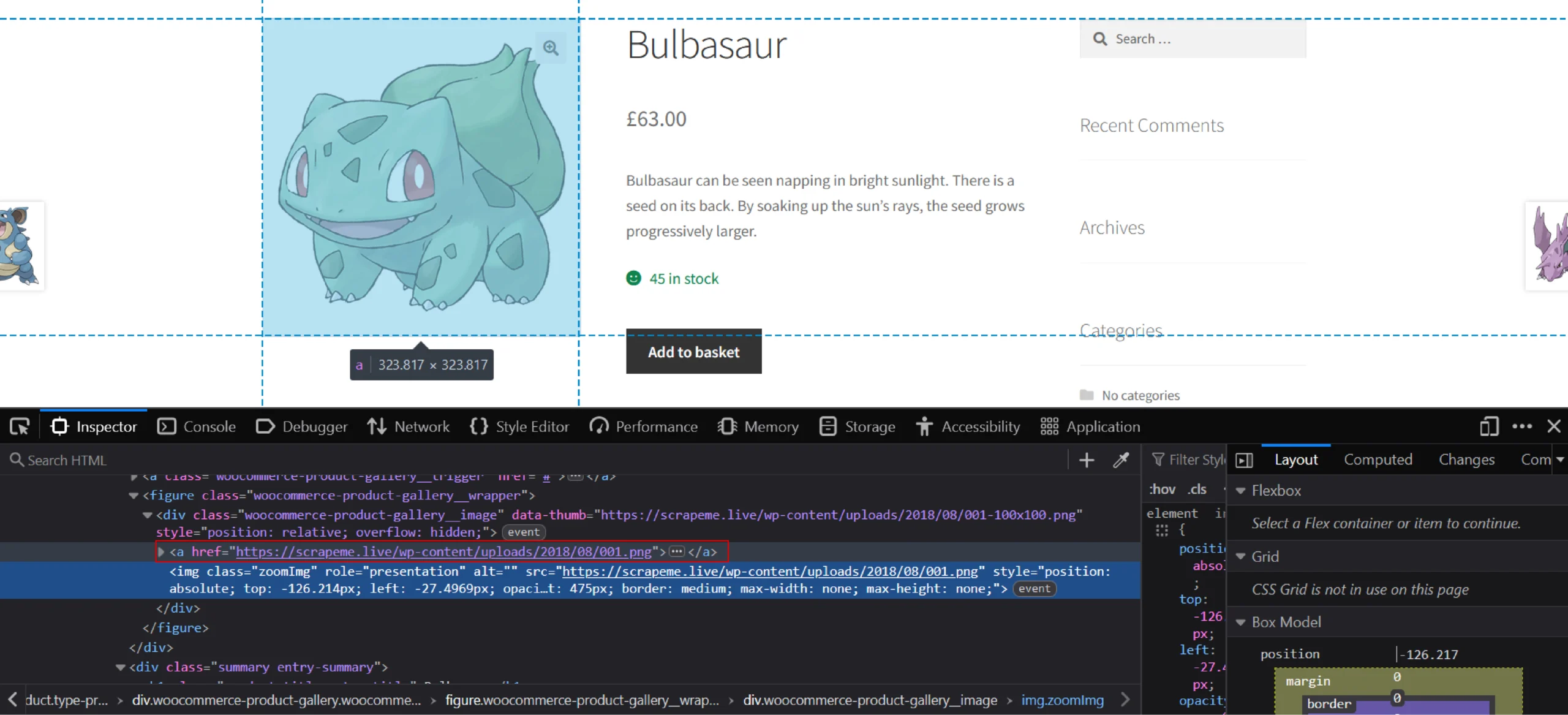Click the Search HTML field
The image size is (1568, 715).
[x=533, y=460]
